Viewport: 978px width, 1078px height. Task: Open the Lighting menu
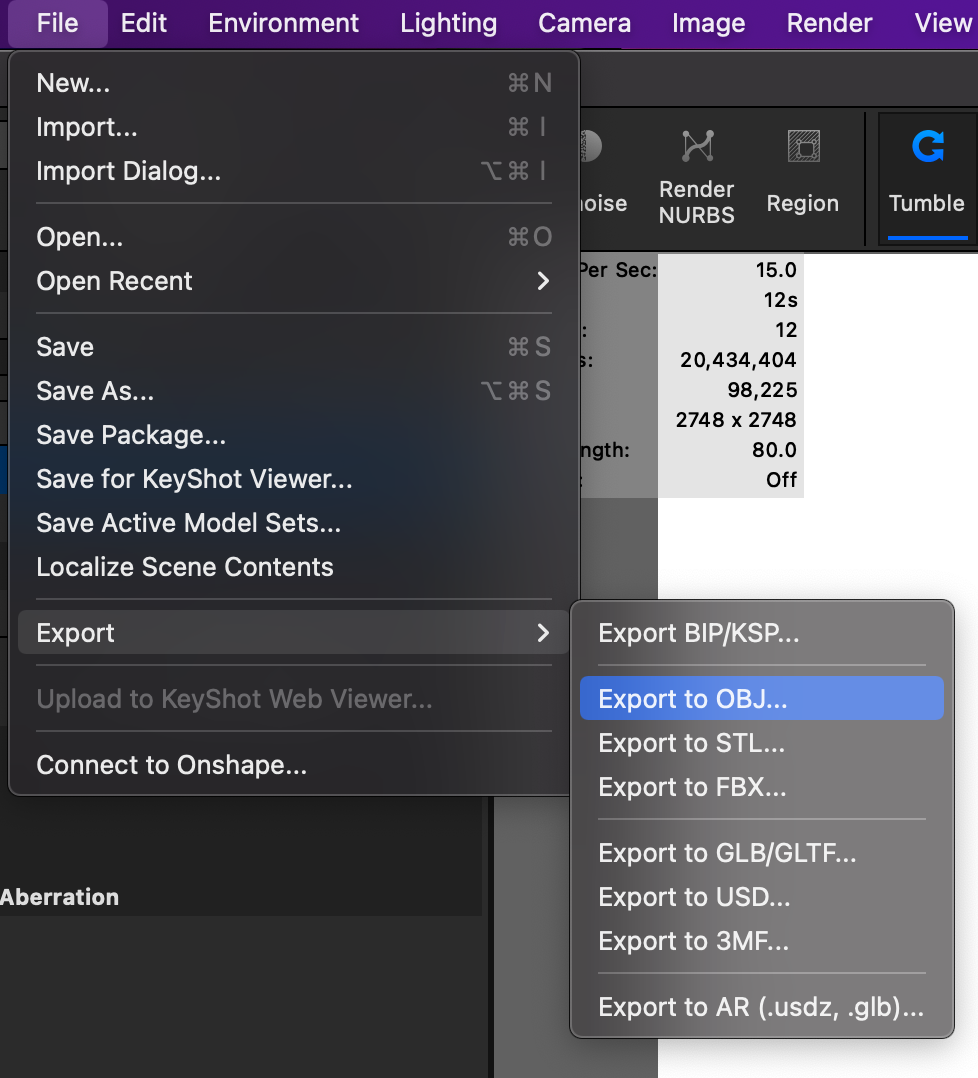[x=447, y=22]
